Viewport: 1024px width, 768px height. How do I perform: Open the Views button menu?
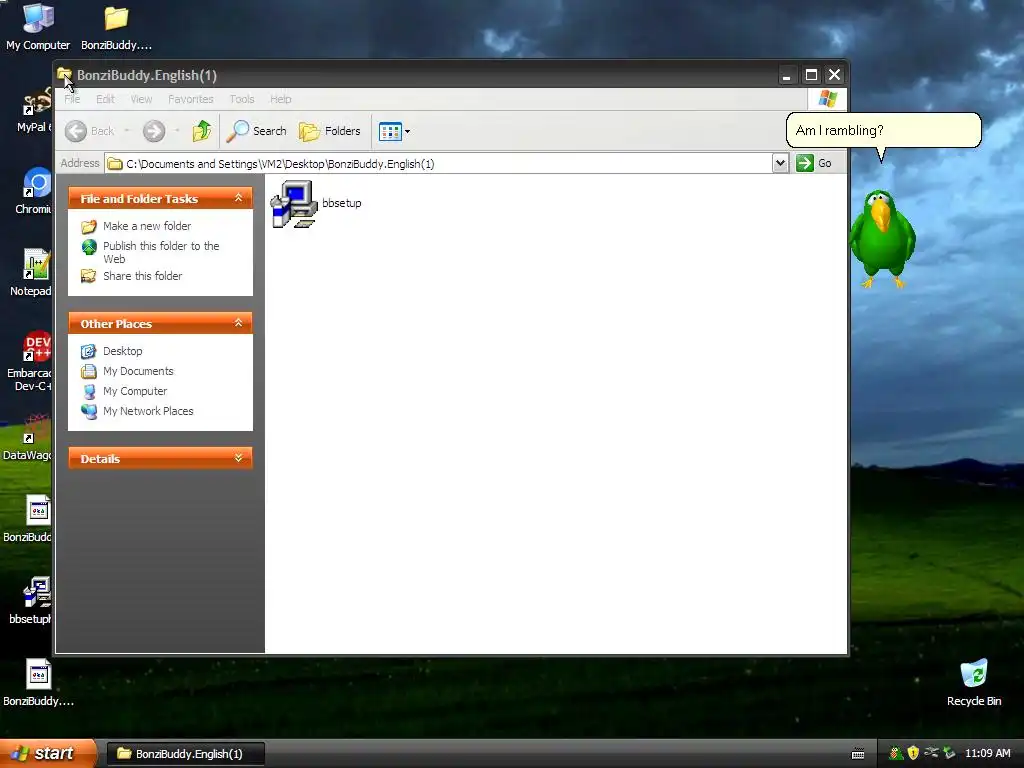[394, 131]
